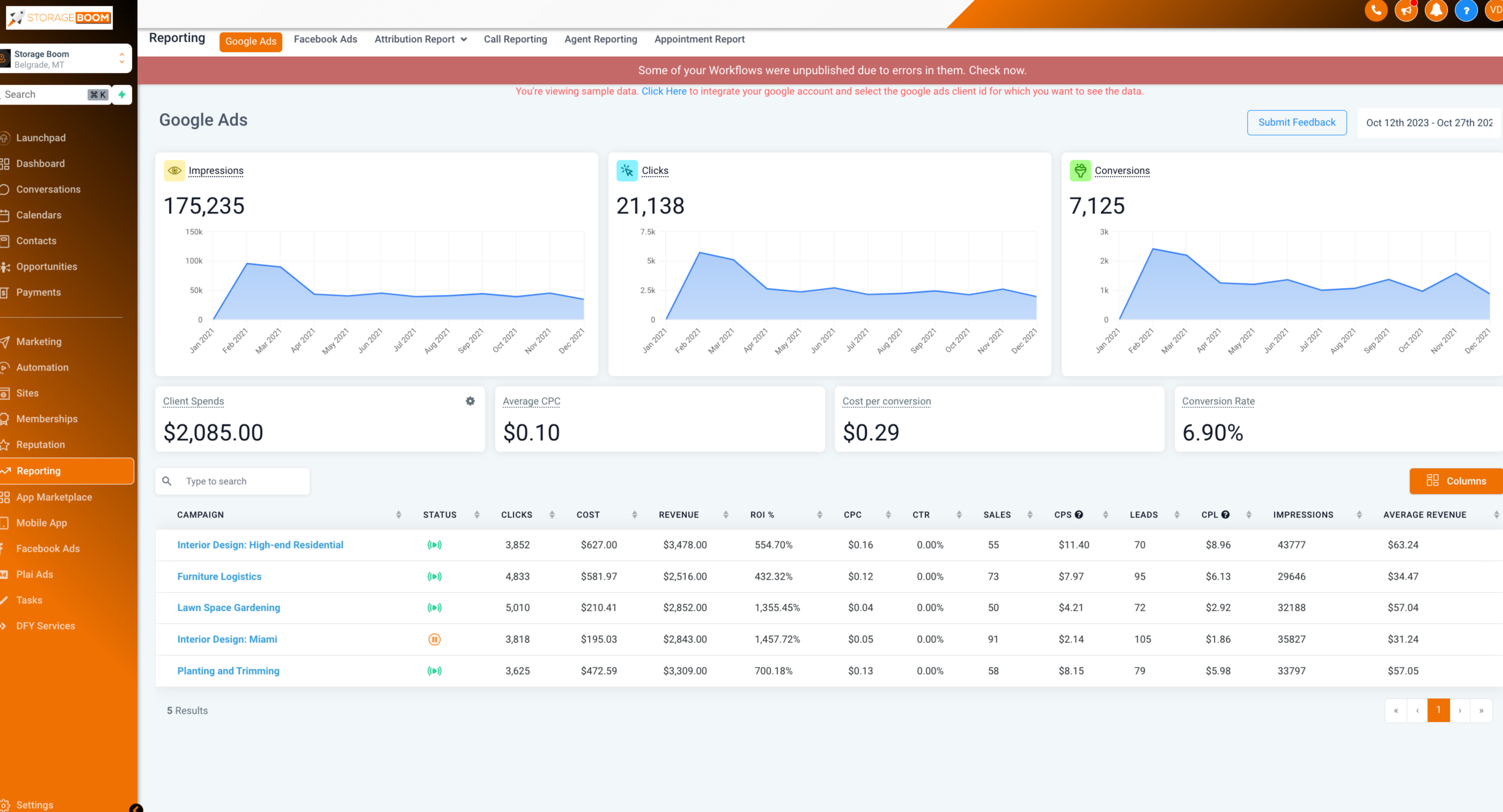This screenshot has height=812, width=1503.
Task: Open Furniture Logistics campaign link
Action: coord(219,577)
